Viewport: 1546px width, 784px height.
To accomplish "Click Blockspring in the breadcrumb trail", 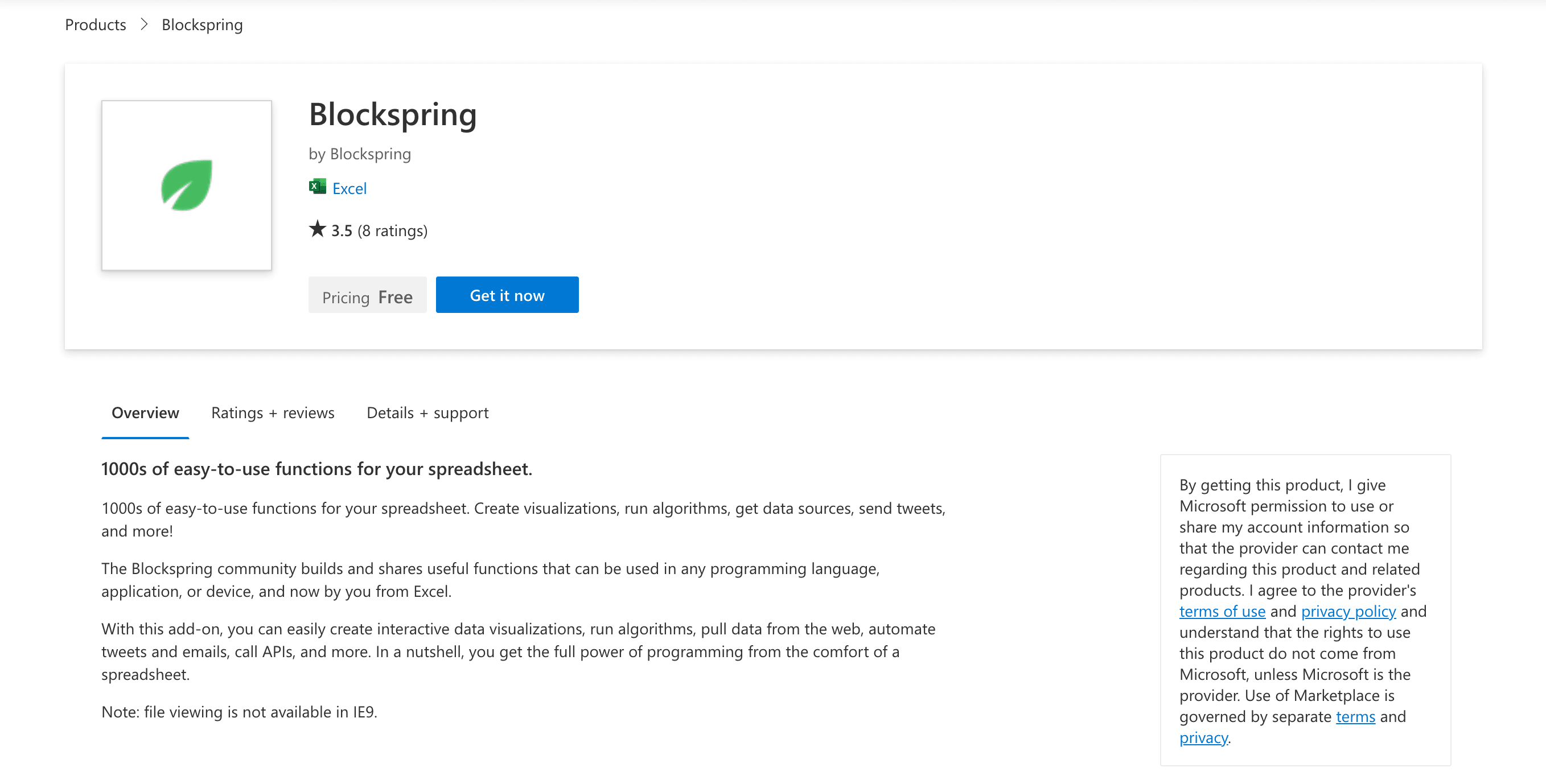I will 202,24.
